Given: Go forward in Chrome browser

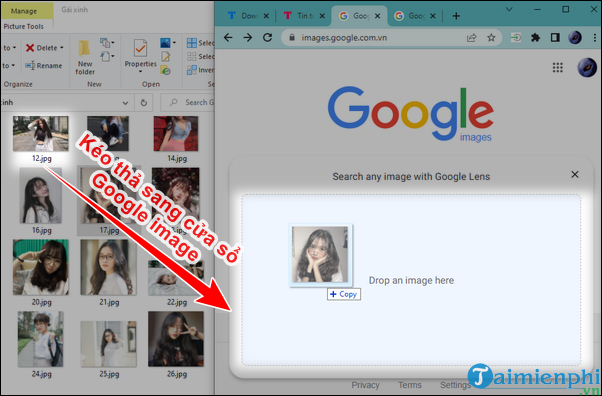Looking at the screenshot, I should [x=248, y=38].
